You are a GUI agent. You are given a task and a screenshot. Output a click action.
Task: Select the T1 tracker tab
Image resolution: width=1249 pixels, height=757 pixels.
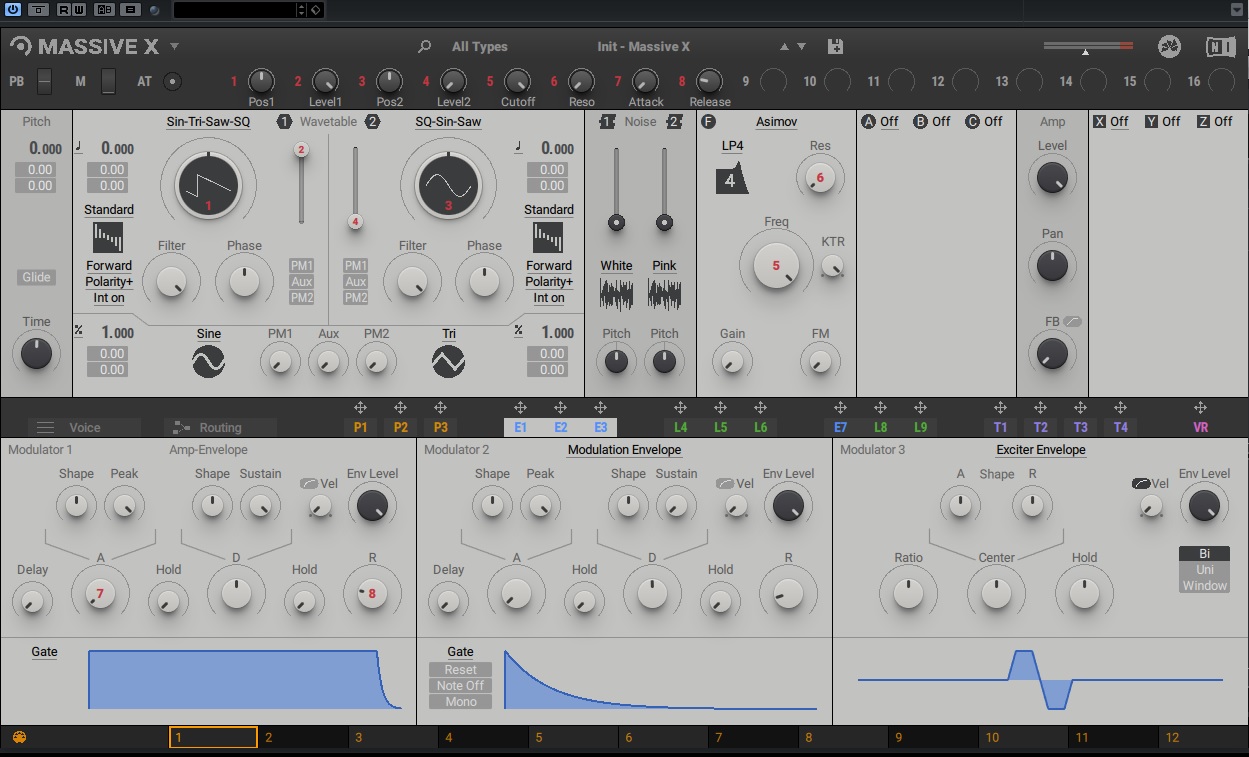pyautogui.click(x=1000, y=427)
